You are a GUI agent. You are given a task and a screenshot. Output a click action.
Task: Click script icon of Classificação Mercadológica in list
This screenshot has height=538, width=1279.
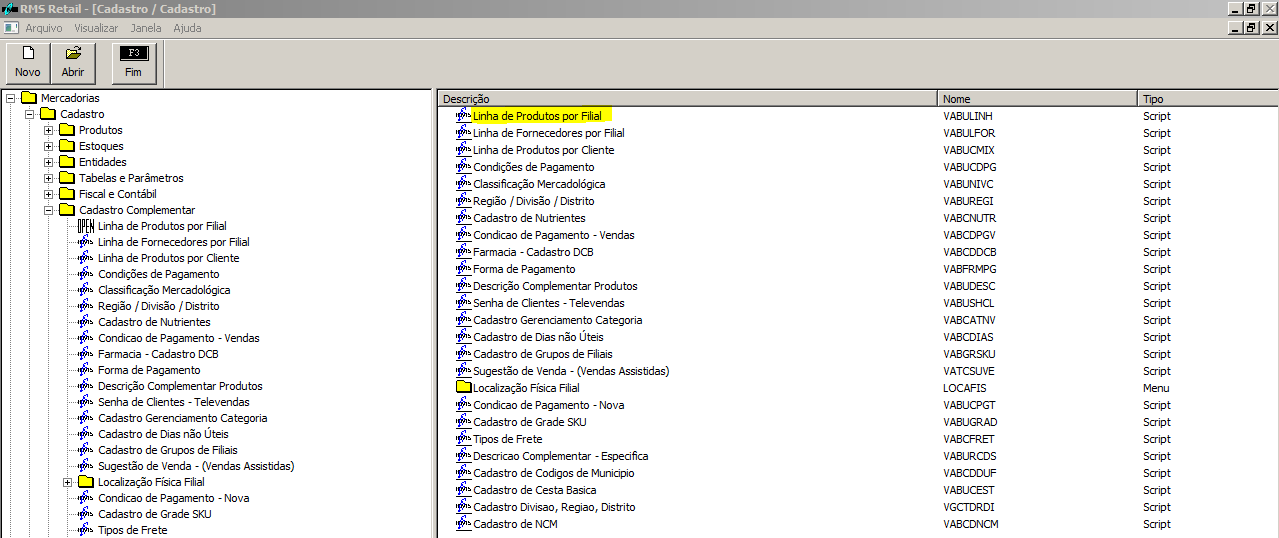tap(463, 184)
